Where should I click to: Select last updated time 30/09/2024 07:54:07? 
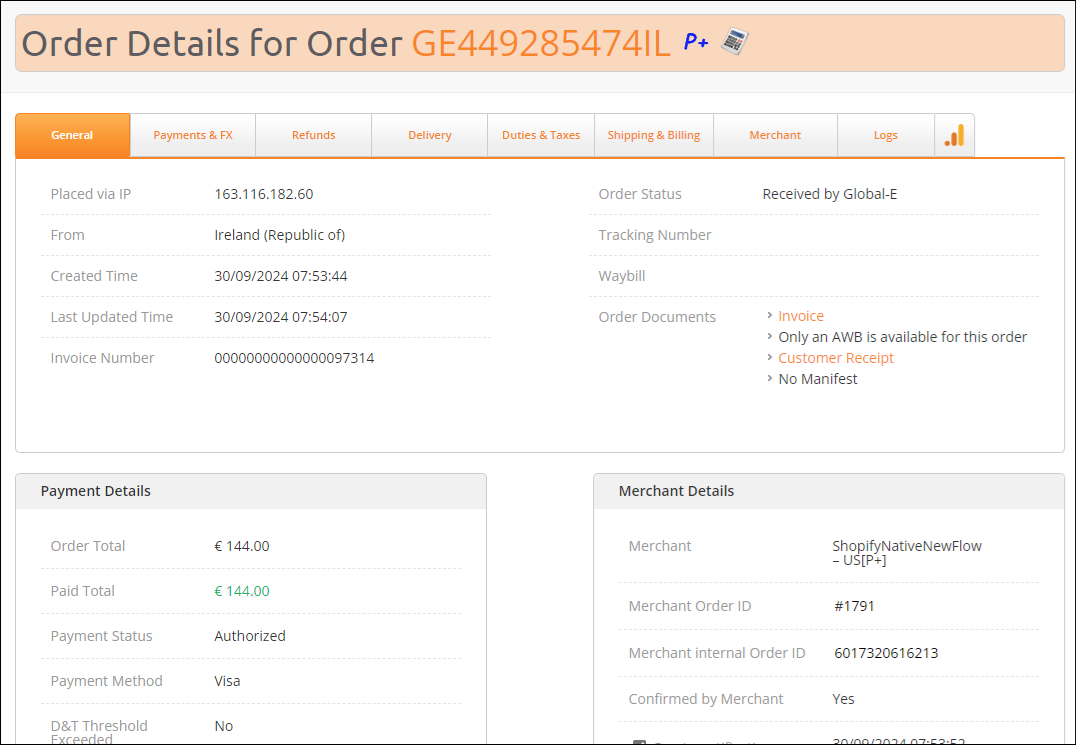(x=281, y=318)
